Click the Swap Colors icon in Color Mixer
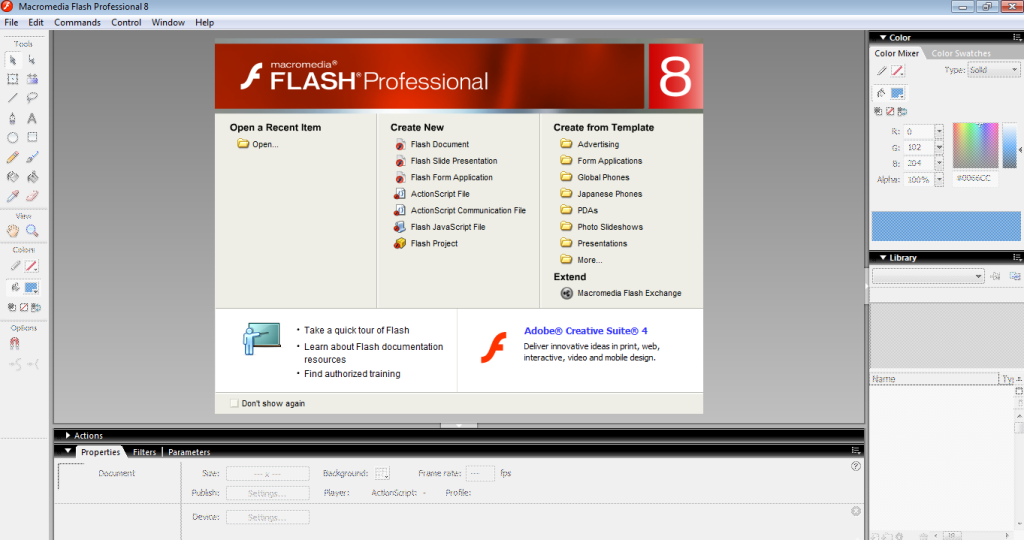This screenshot has height=540, width=1024. click(x=902, y=112)
